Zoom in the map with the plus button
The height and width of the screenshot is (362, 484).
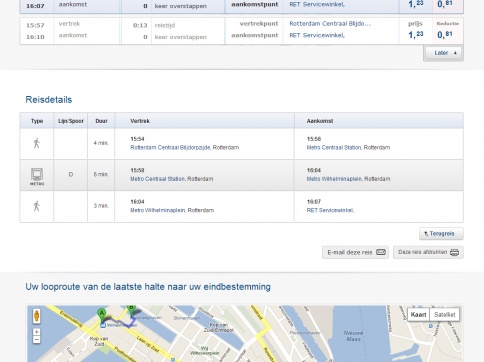37,332
